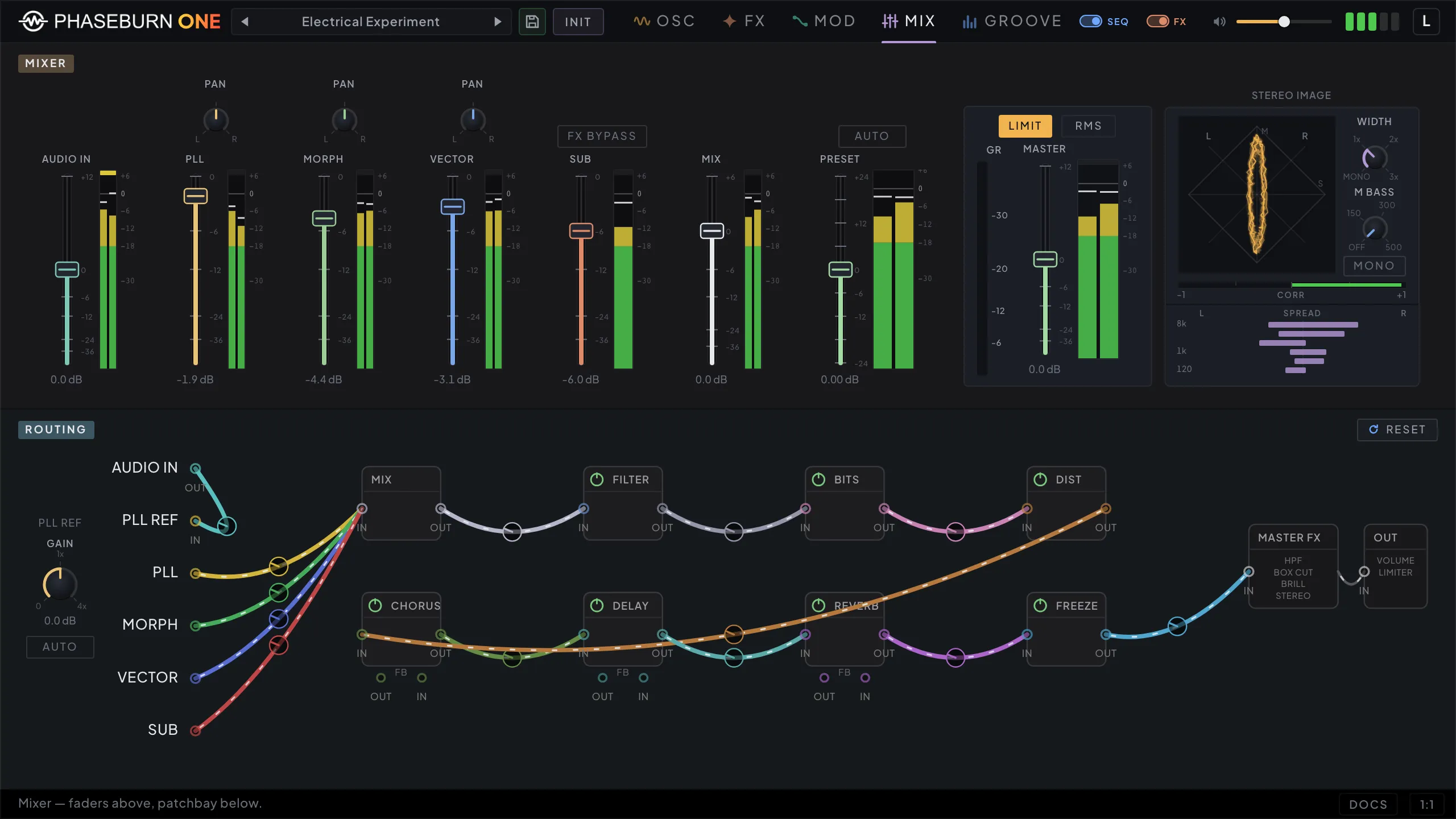Click the AUDIO IN fader handle
The width and height of the screenshot is (1456, 819).
pos(67,270)
